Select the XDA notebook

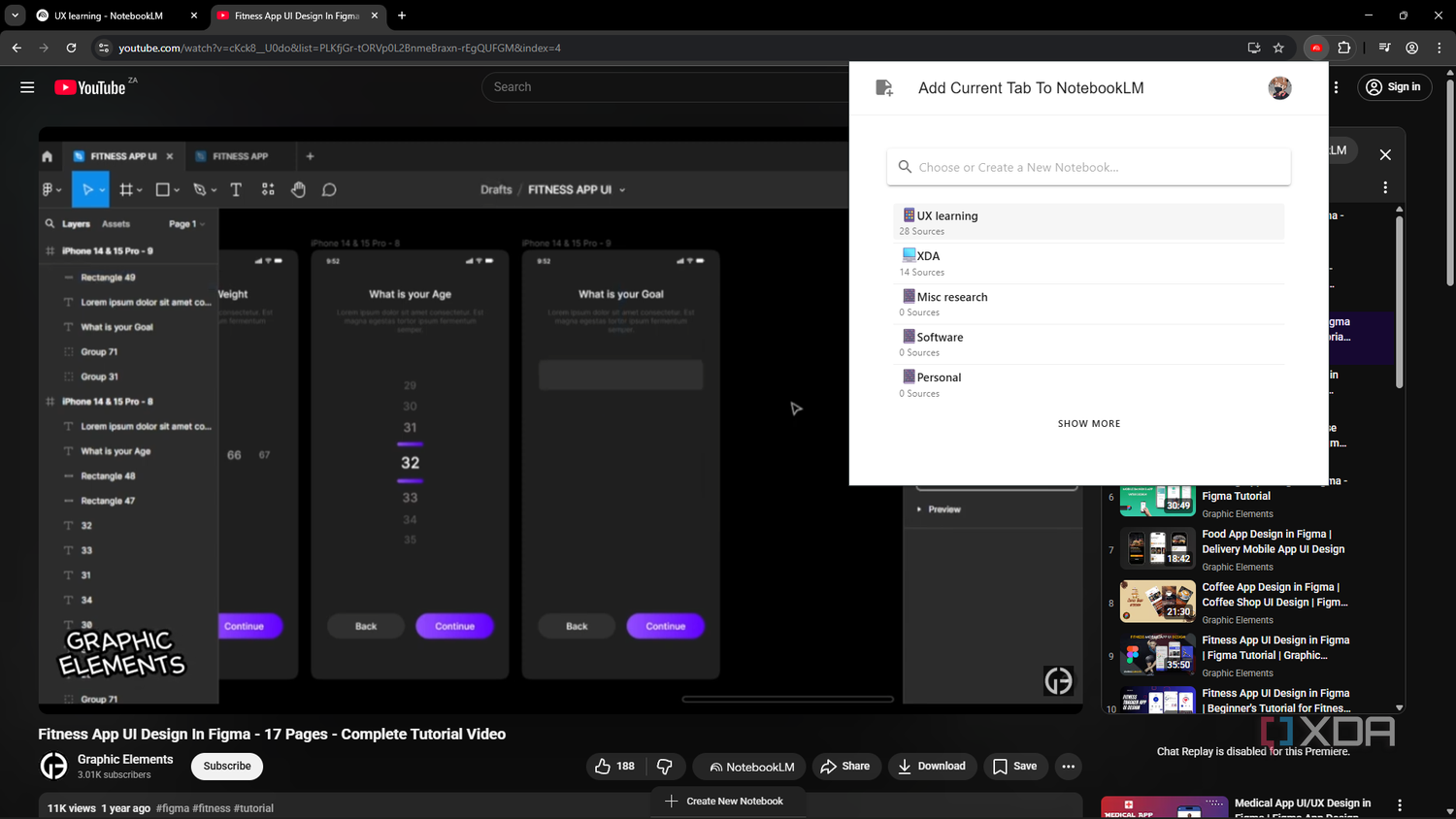(1089, 263)
